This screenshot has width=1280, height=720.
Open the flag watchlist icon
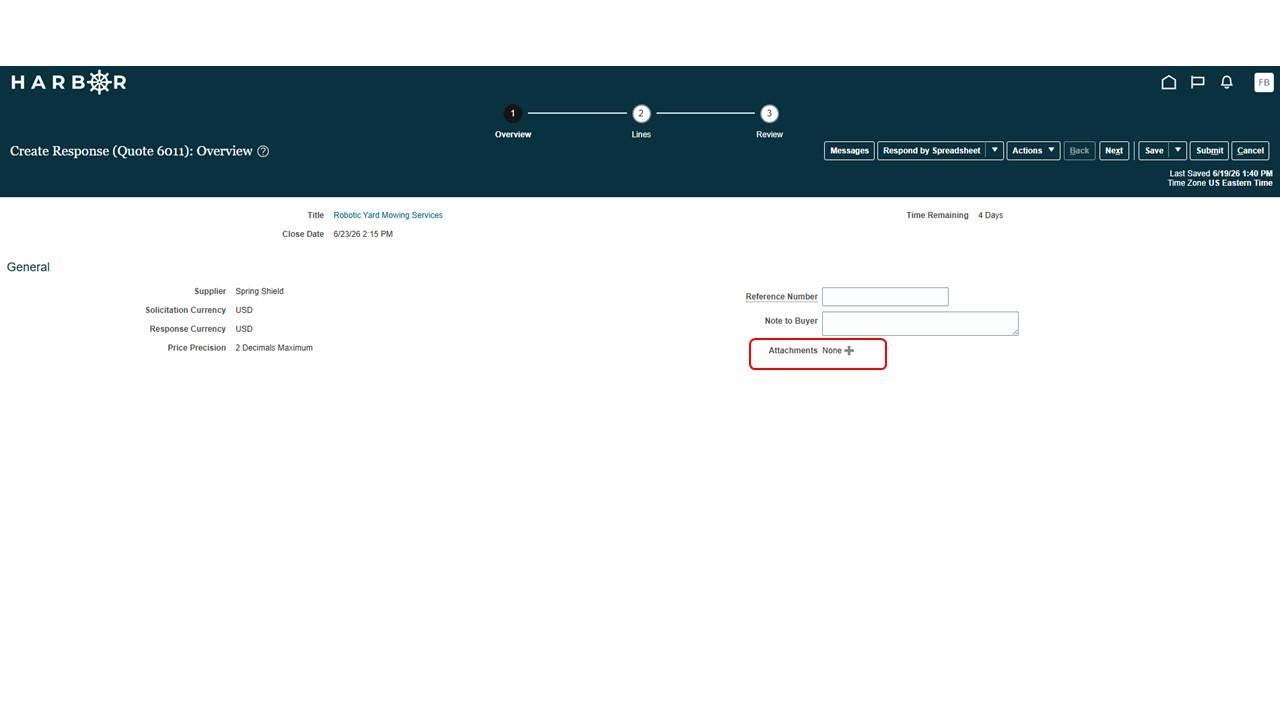[1197, 82]
